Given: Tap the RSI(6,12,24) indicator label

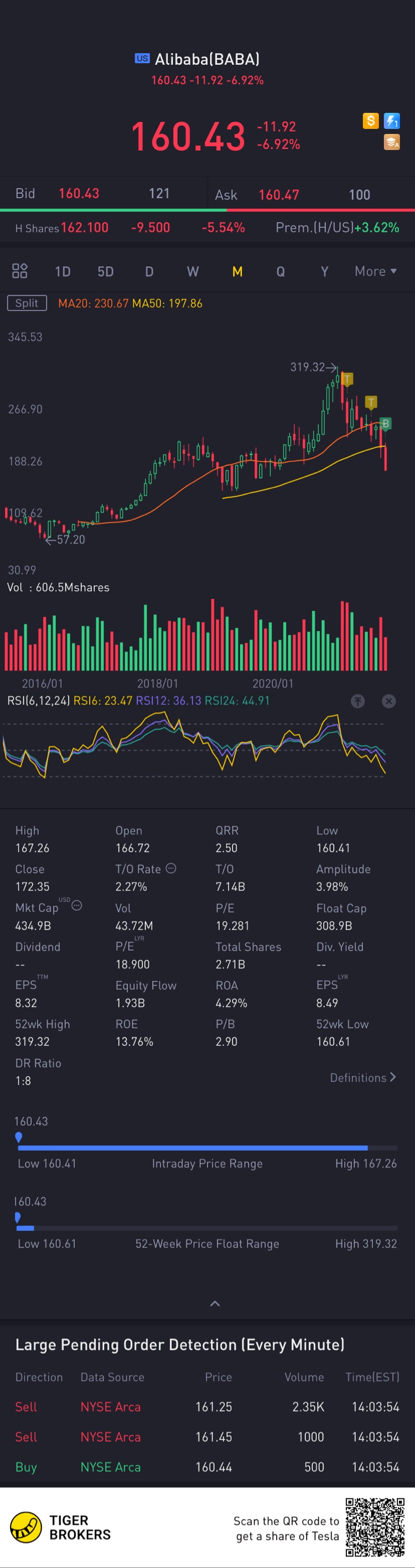Looking at the screenshot, I should pos(38,700).
